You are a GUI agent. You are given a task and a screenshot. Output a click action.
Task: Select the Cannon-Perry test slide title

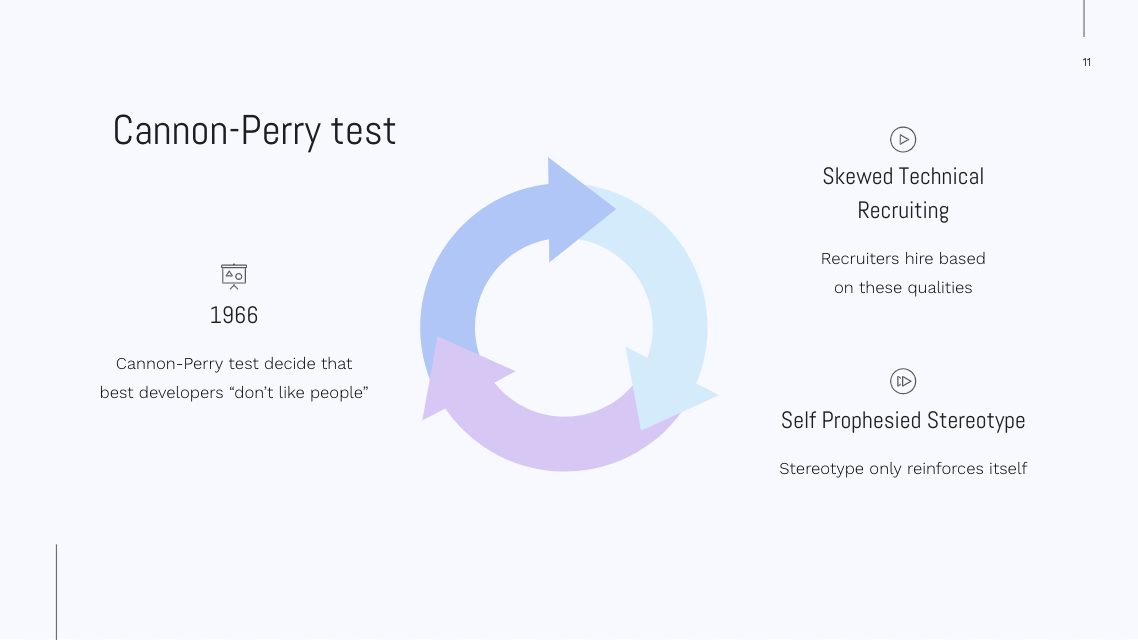254,131
